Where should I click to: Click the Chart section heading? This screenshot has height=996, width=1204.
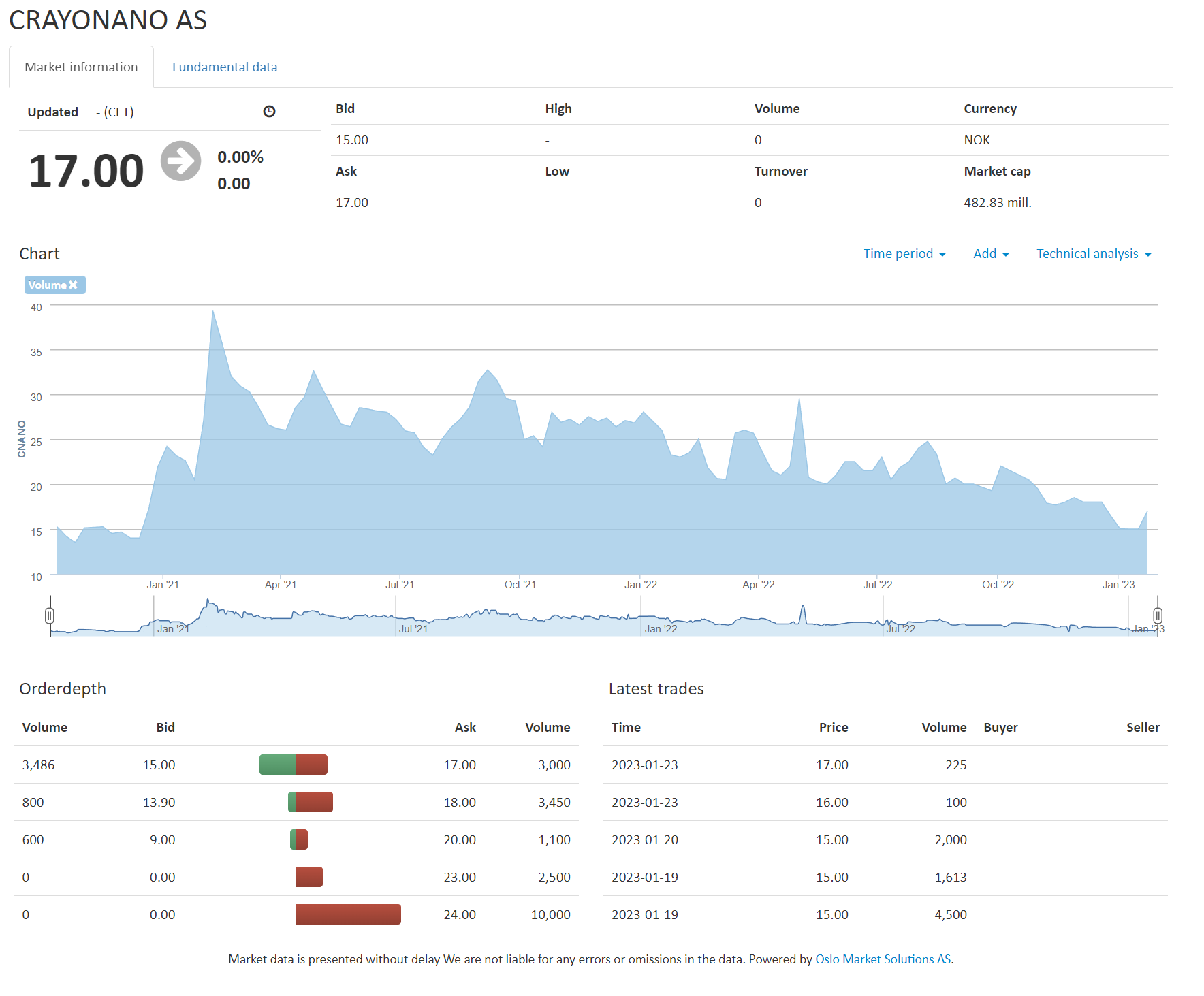tap(39, 253)
